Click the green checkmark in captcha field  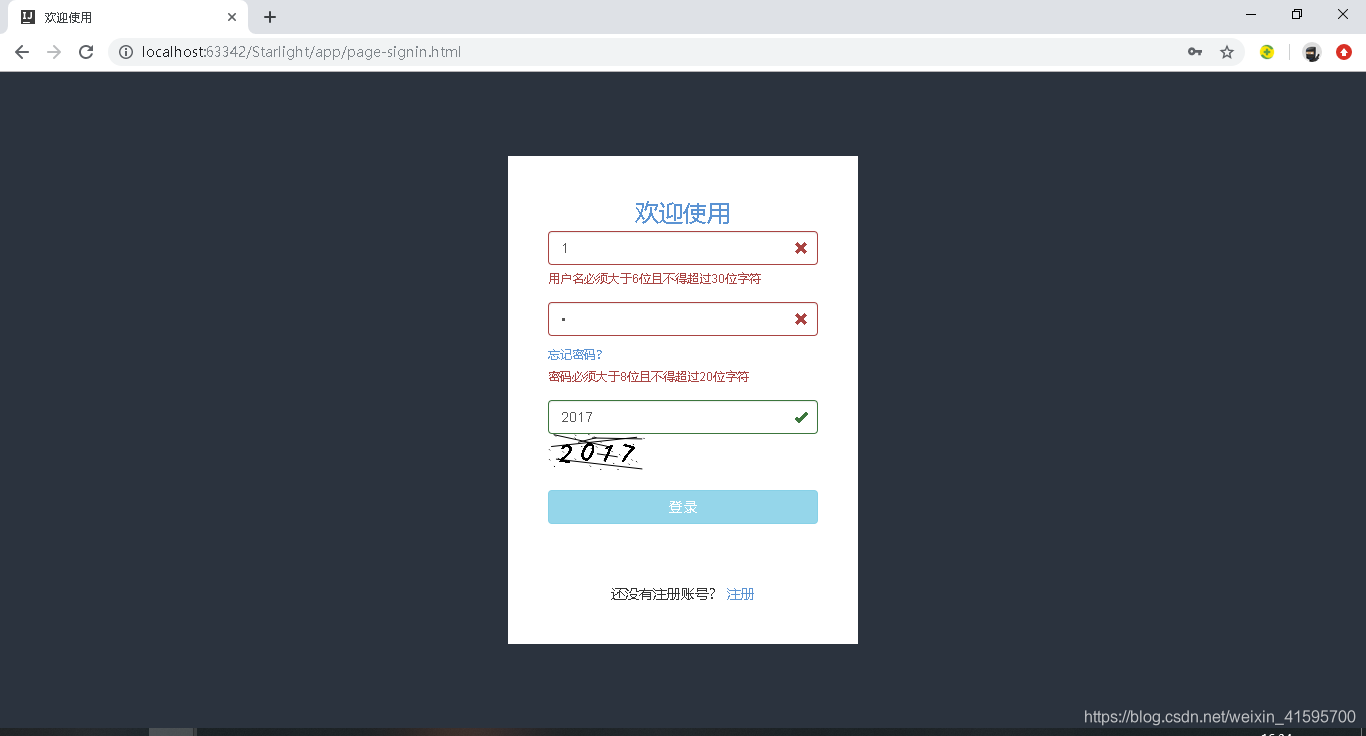pyautogui.click(x=800, y=417)
